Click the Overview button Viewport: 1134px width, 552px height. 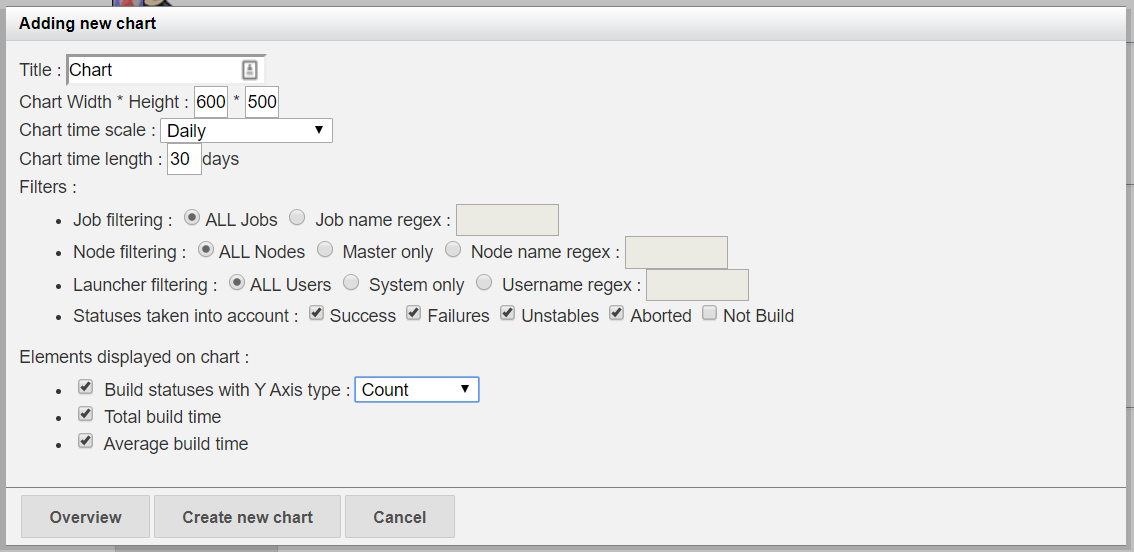86,517
